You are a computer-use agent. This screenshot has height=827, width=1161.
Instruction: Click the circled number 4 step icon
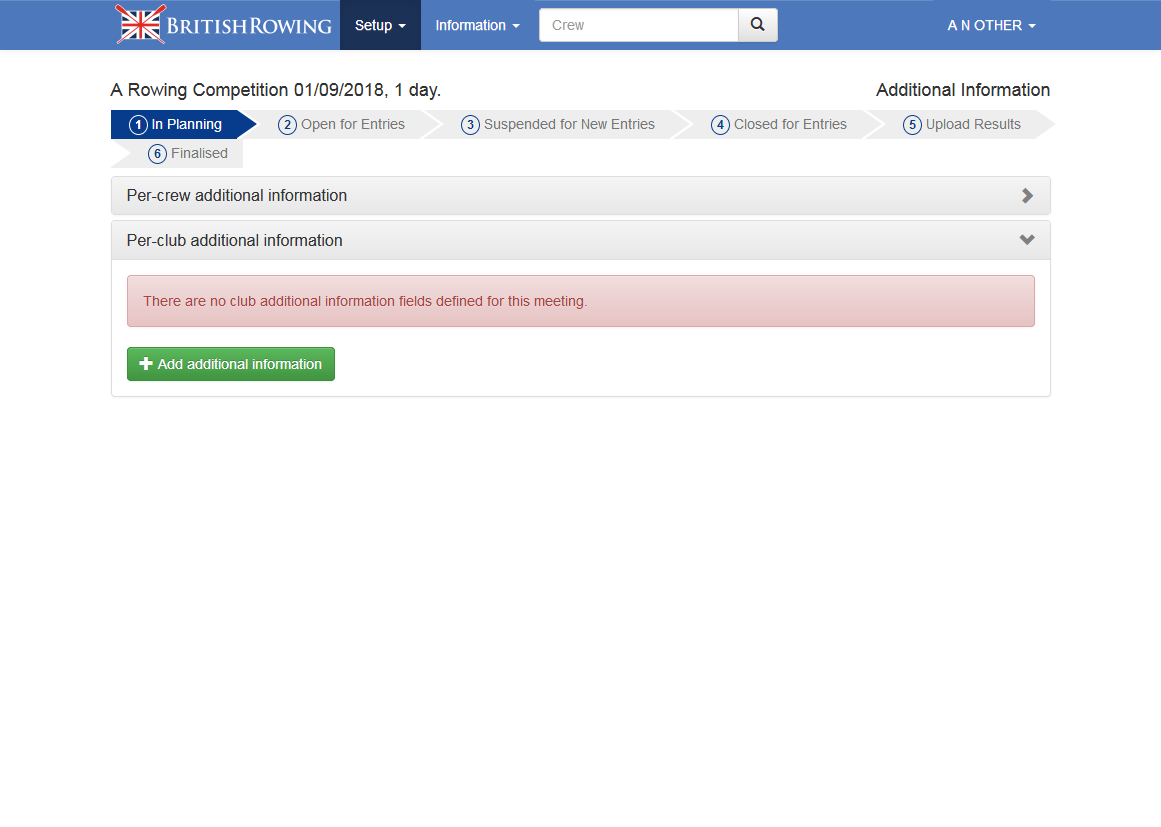tap(720, 125)
